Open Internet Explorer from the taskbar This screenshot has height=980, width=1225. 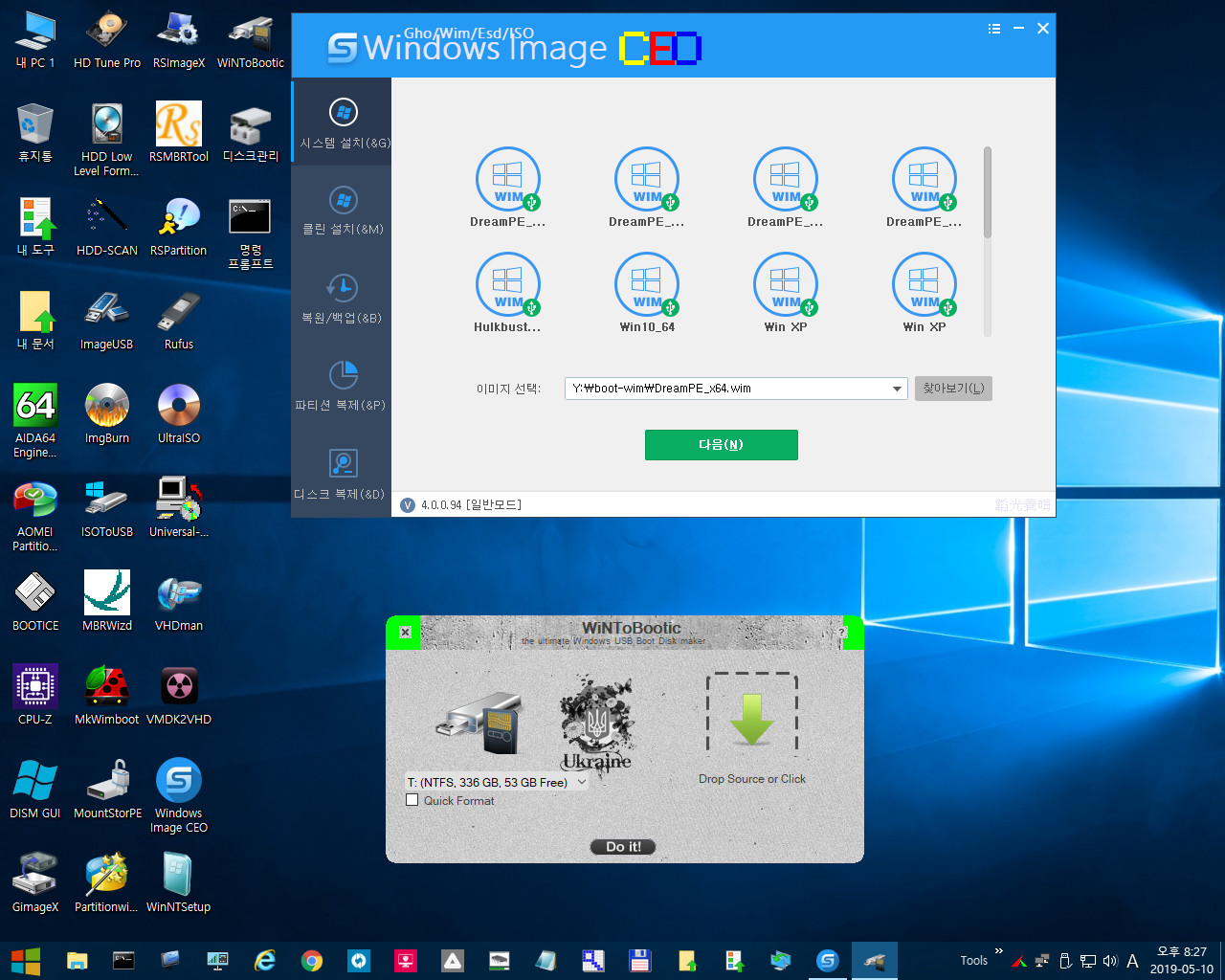[265, 961]
